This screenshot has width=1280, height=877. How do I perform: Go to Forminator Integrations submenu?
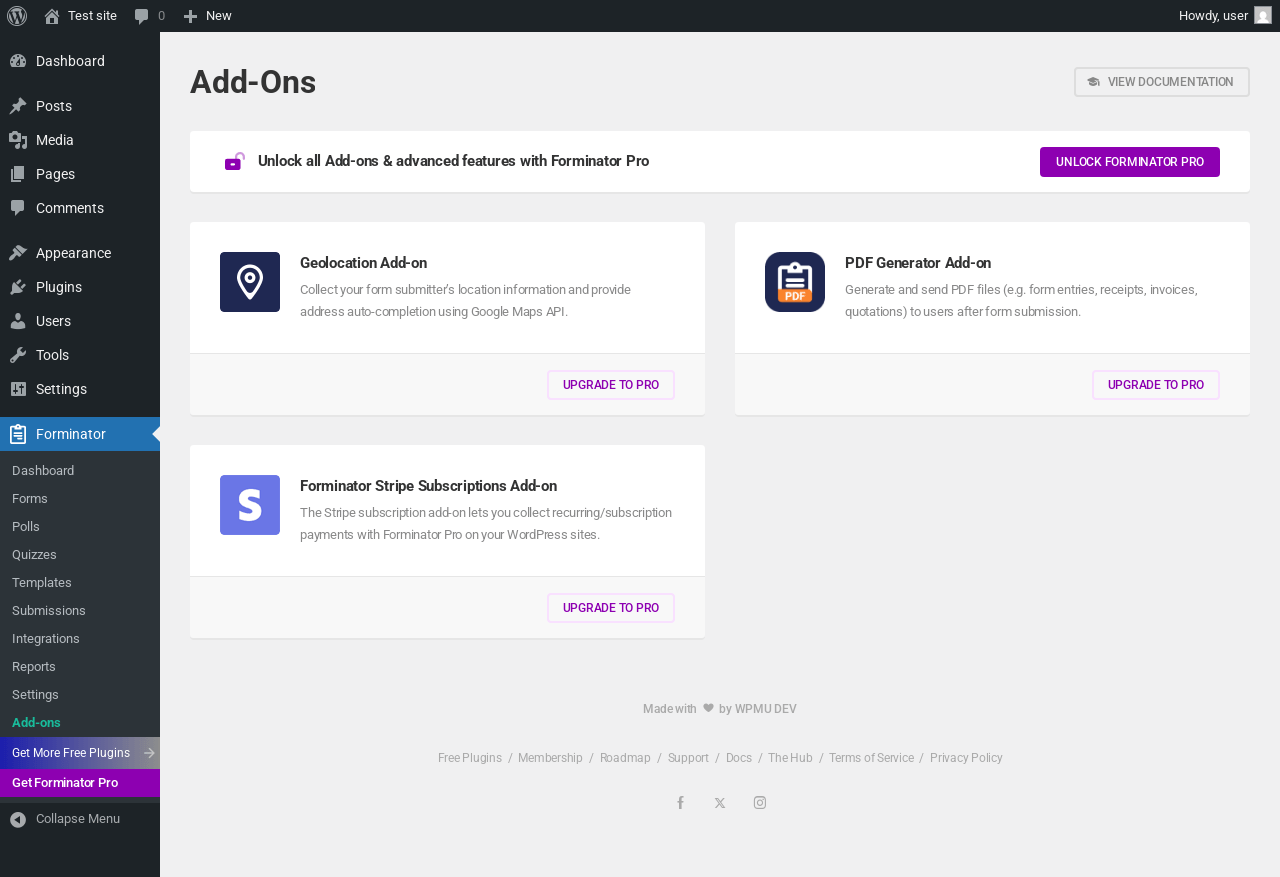pyautogui.click(x=46, y=639)
